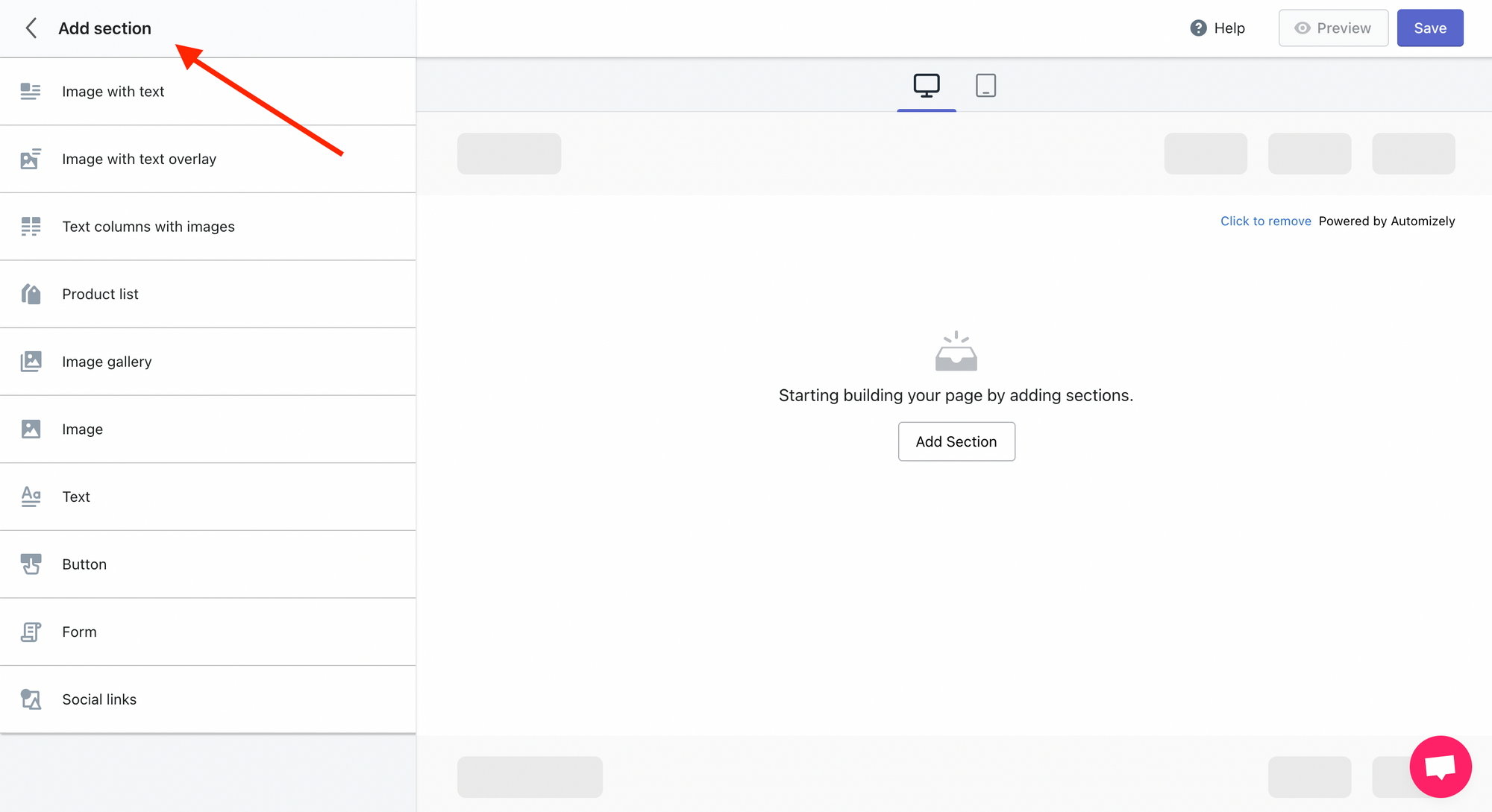1492x812 pixels.
Task: Add a Text section
Action: point(76,497)
